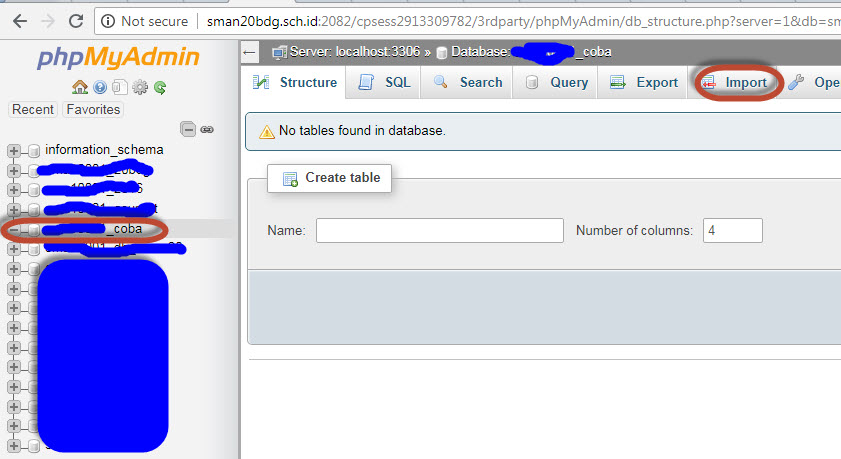Viewport: 841px width, 459px height.
Task: Click the Favorites button
Action: (x=92, y=109)
